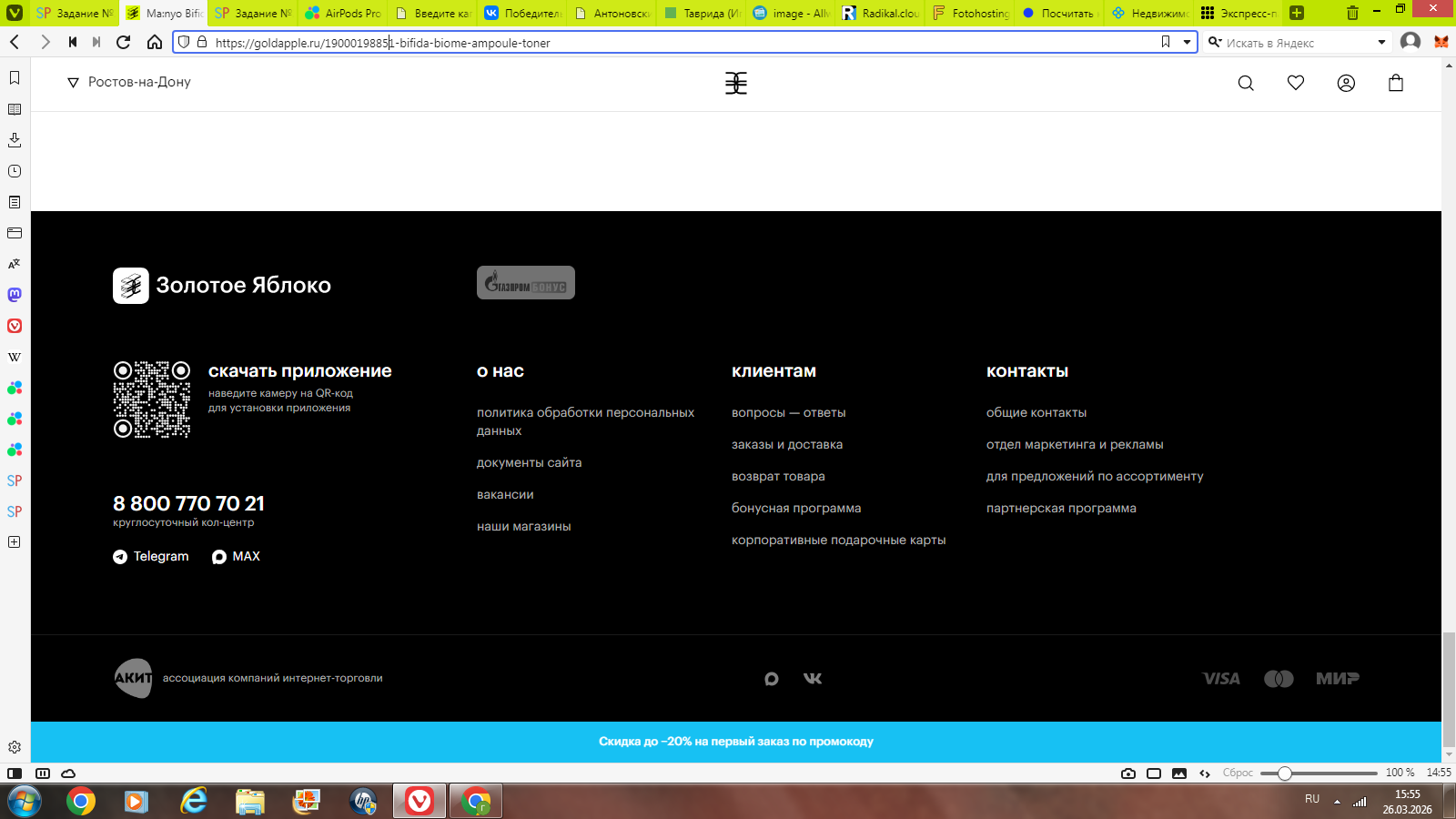Open Windows Explorer from the taskbar
Screen dimensions: 1456x819
point(249,802)
